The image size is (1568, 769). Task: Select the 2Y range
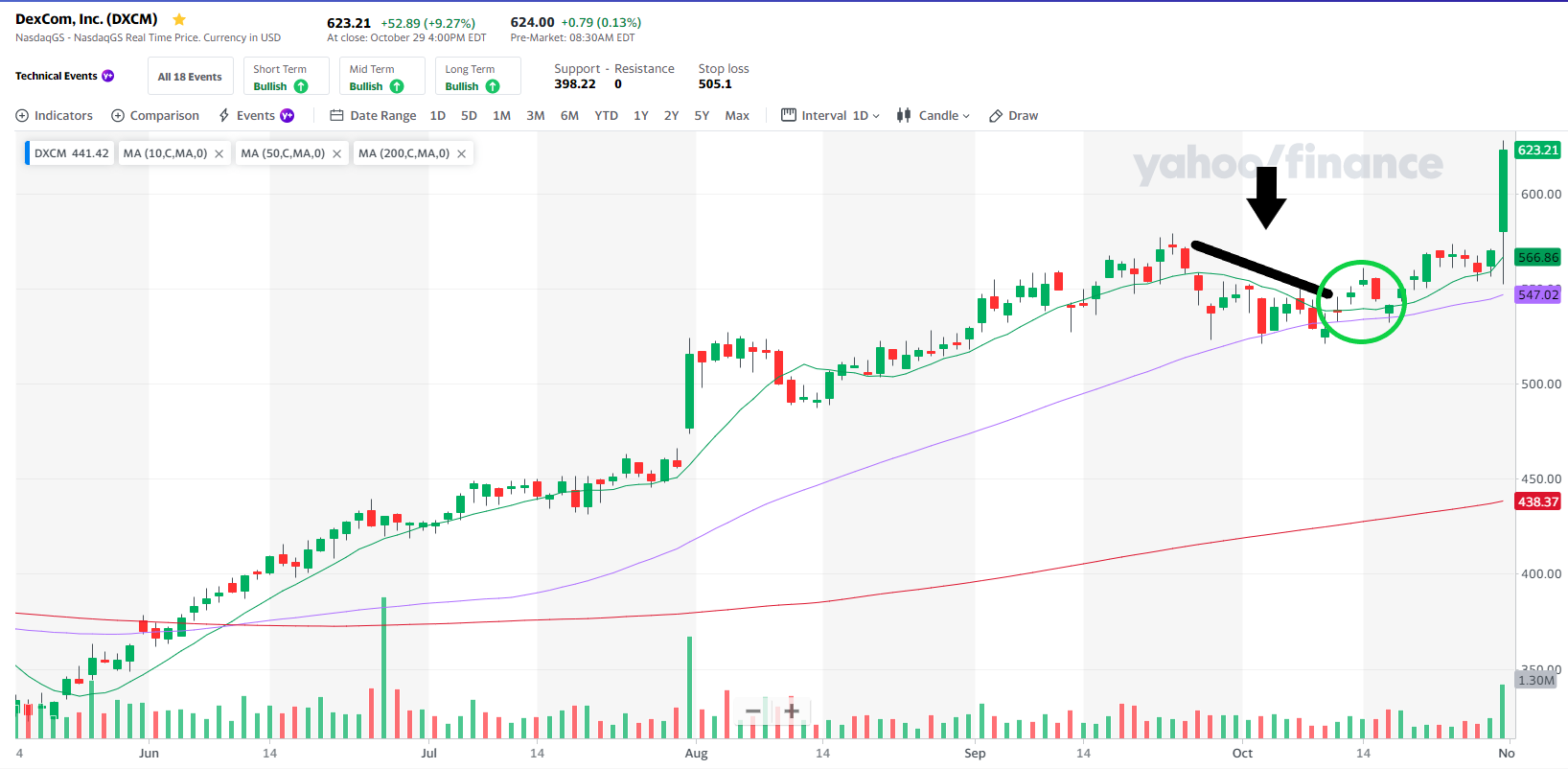(671, 115)
